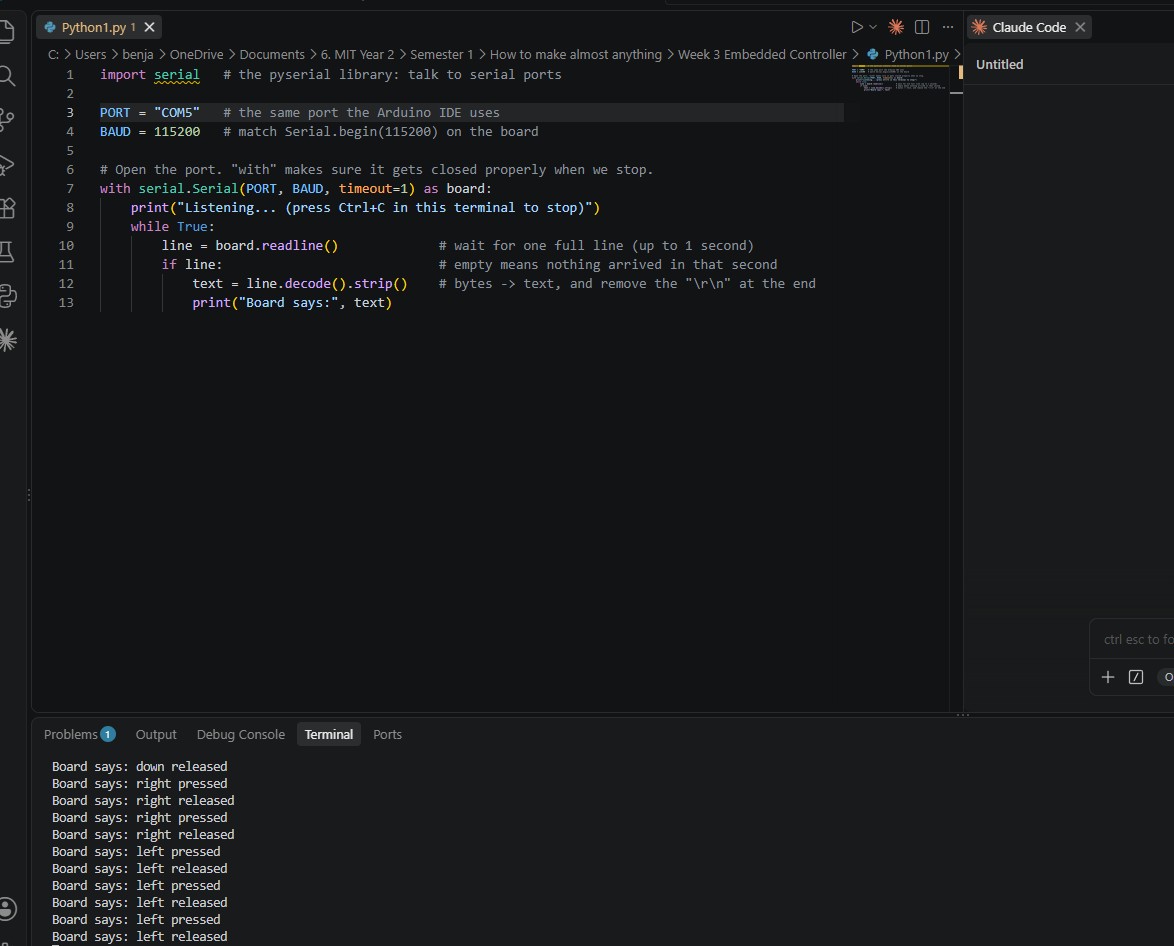The width and height of the screenshot is (1174, 946).
Task: Click the plus button in Claude input
Action: point(1107,677)
